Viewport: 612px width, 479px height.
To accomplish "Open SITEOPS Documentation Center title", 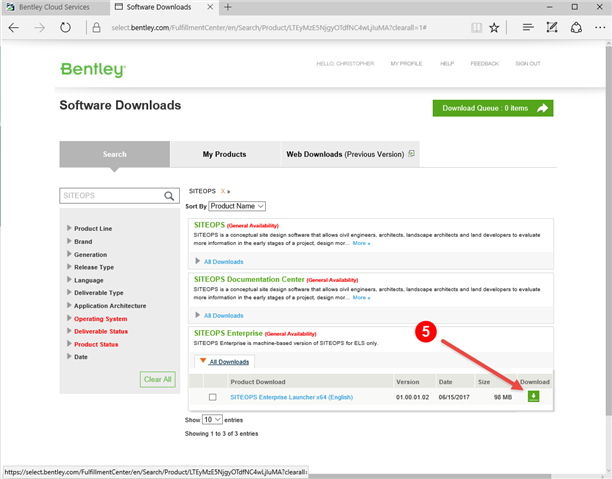I will (x=249, y=279).
